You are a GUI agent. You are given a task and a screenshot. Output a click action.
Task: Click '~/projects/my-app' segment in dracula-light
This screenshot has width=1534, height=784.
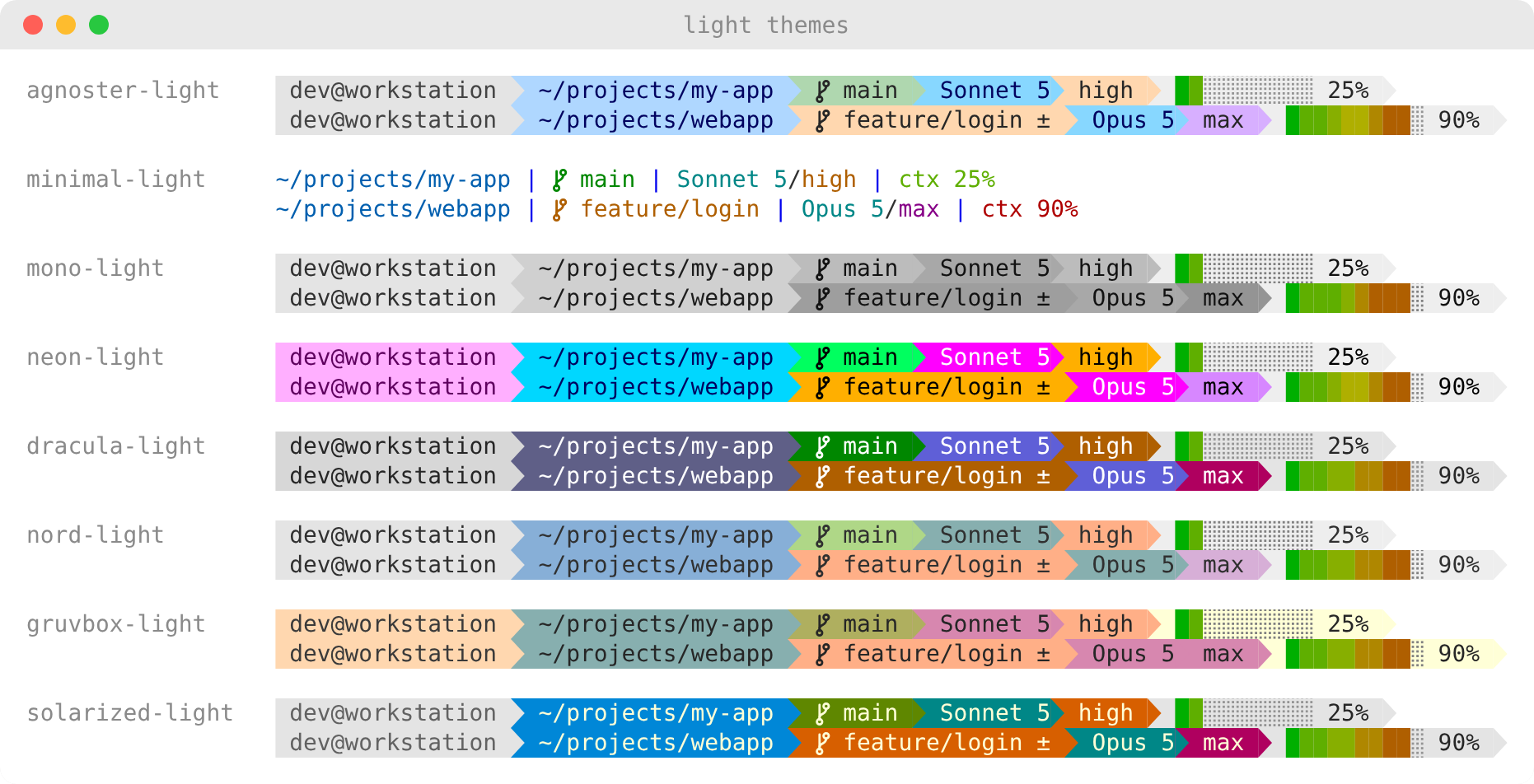coord(656,446)
